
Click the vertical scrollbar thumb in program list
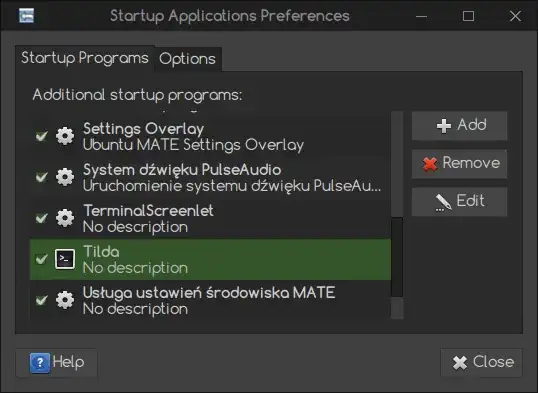click(397, 257)
